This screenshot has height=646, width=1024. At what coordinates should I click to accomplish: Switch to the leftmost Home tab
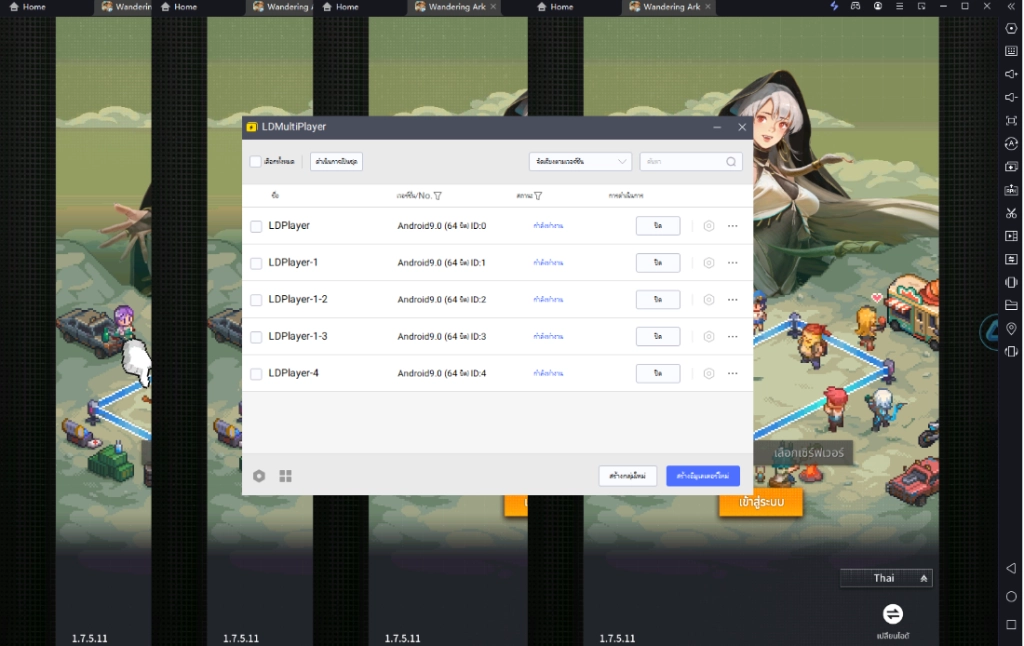click(x=28, y=7)
